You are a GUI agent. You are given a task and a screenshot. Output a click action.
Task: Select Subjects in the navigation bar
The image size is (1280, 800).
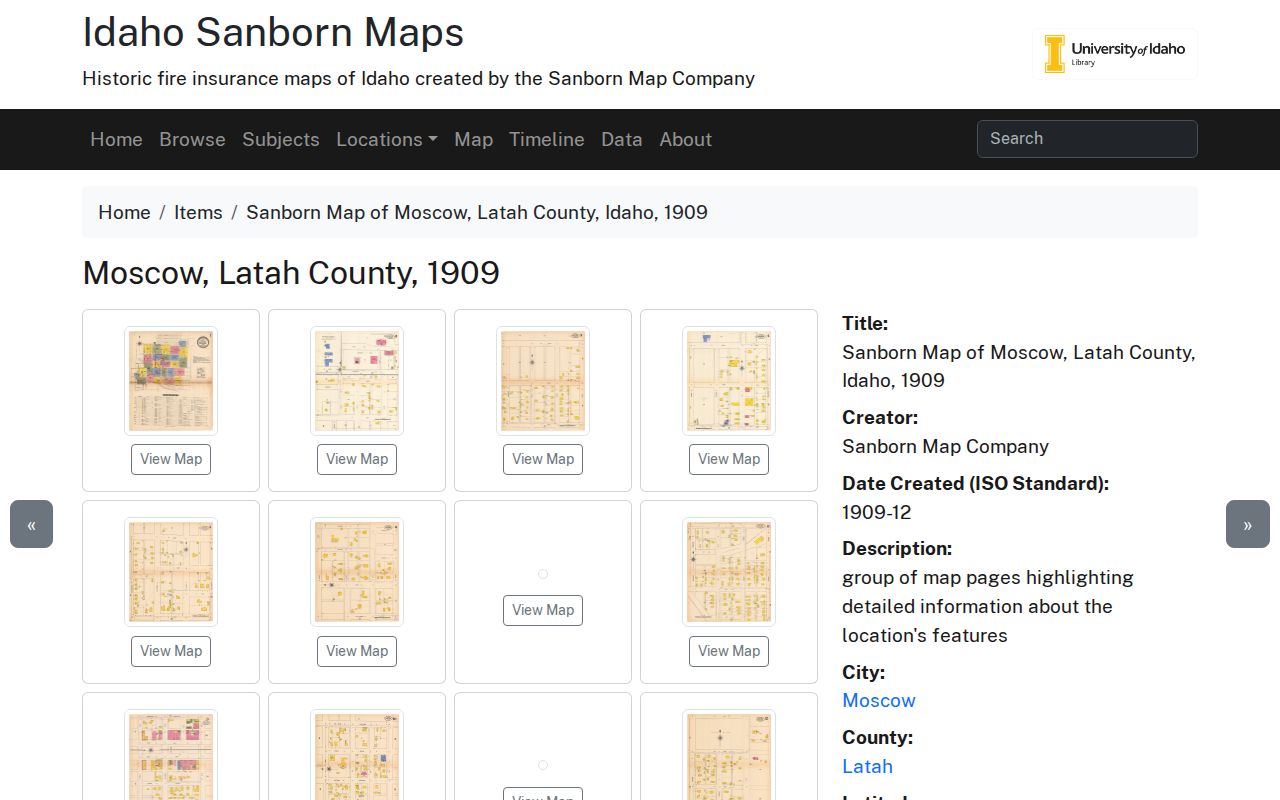(x=281, y=139)
